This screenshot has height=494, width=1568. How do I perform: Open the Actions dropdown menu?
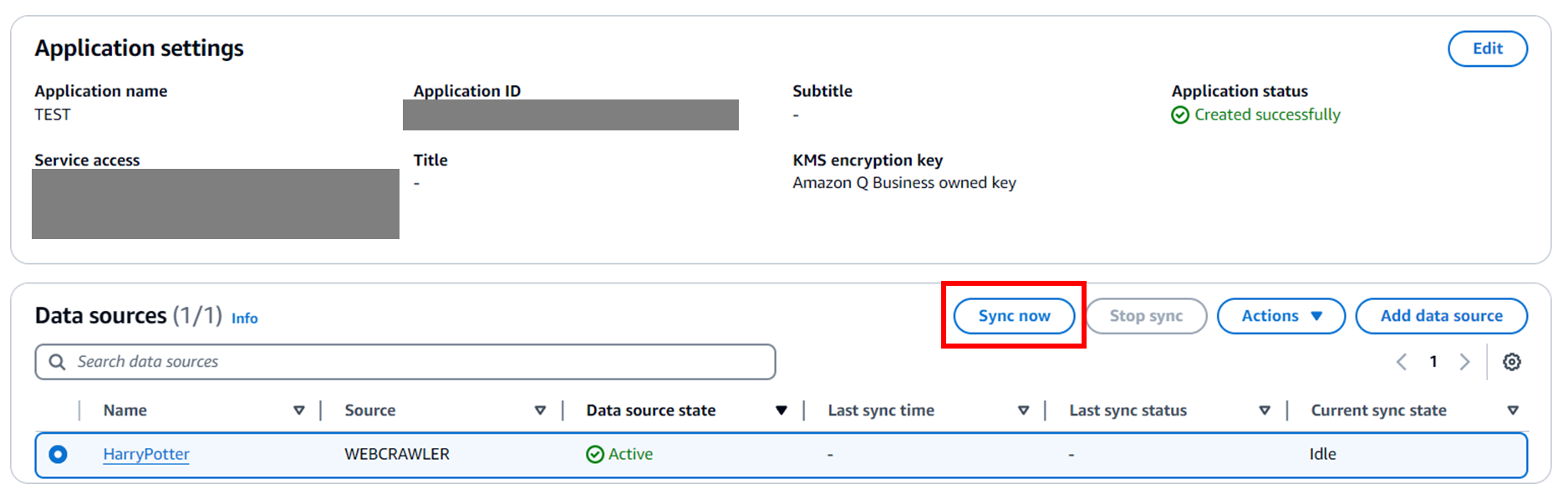[x=1280, y=316]
